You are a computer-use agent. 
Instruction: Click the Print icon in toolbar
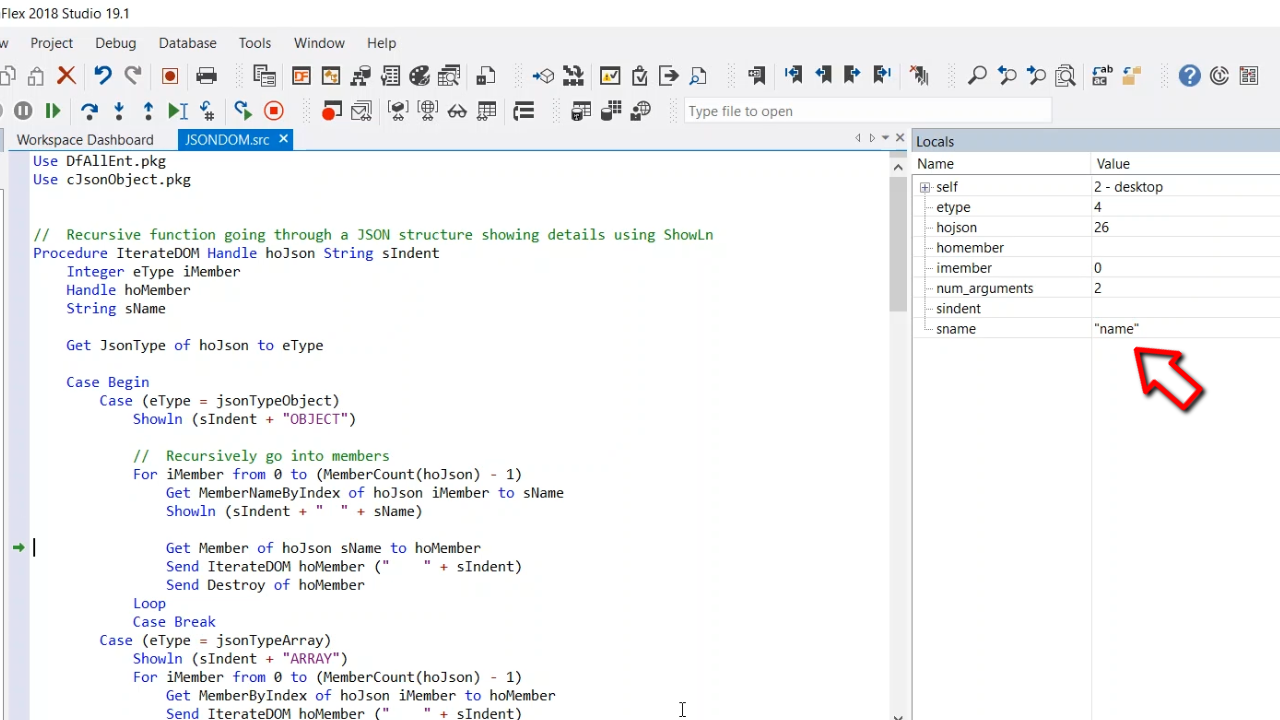click(207, 76)
